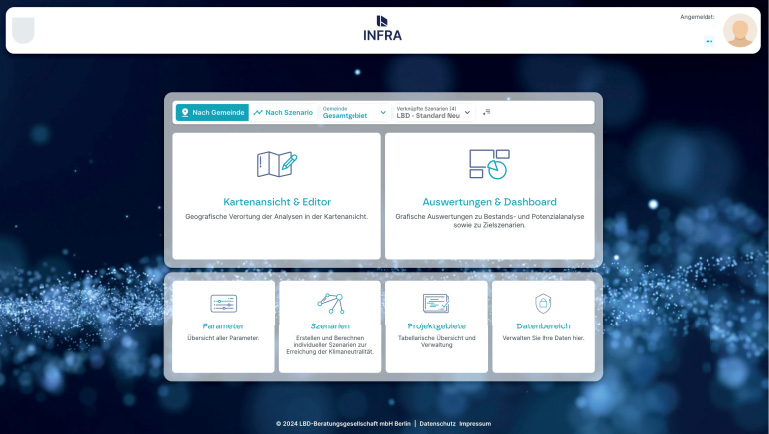Switch to Nach Gemeinde view
Image resolution: width=769 pixels, height=434 pixels.
point(212,113)
